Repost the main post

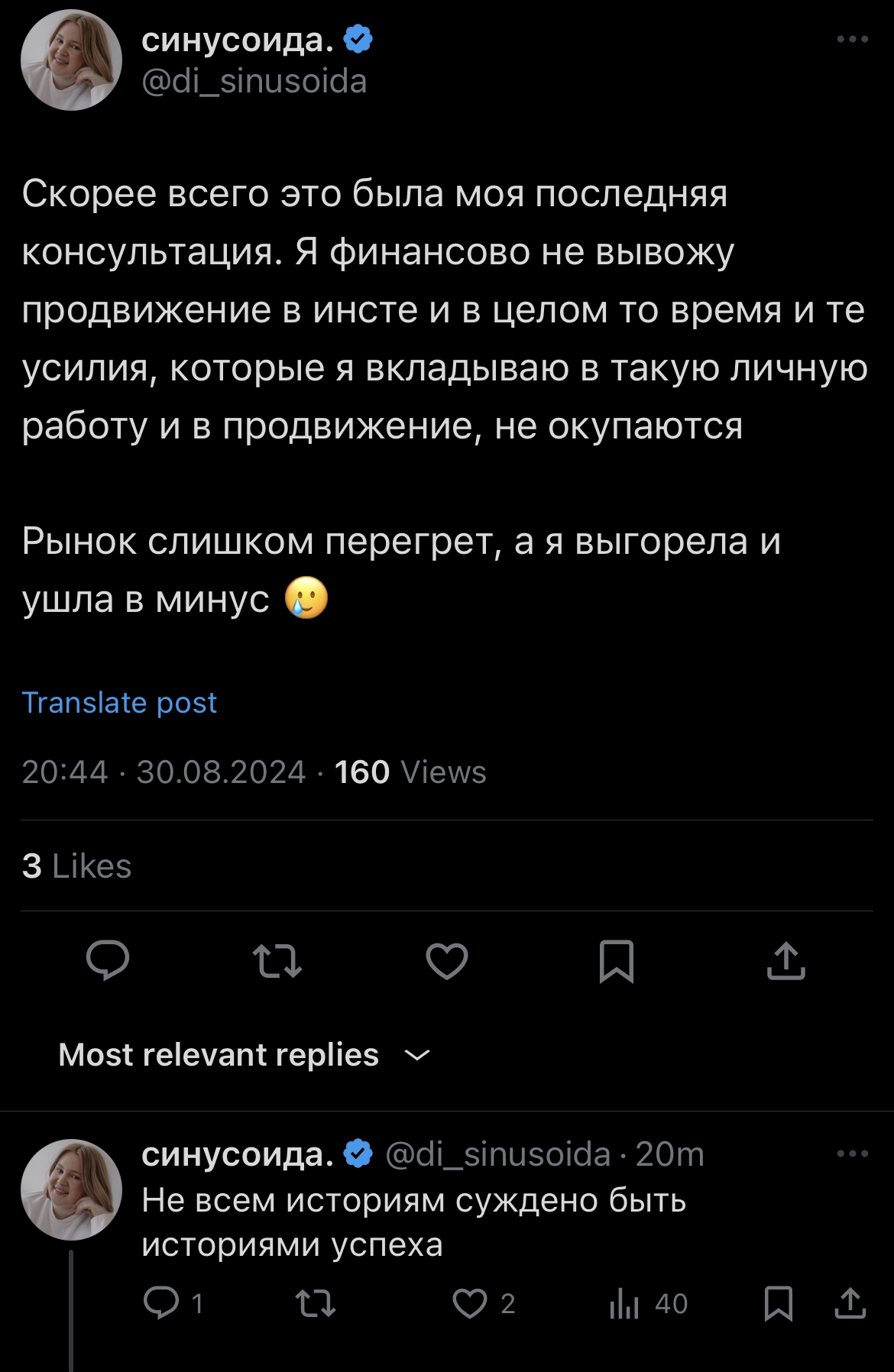(277, 960)
